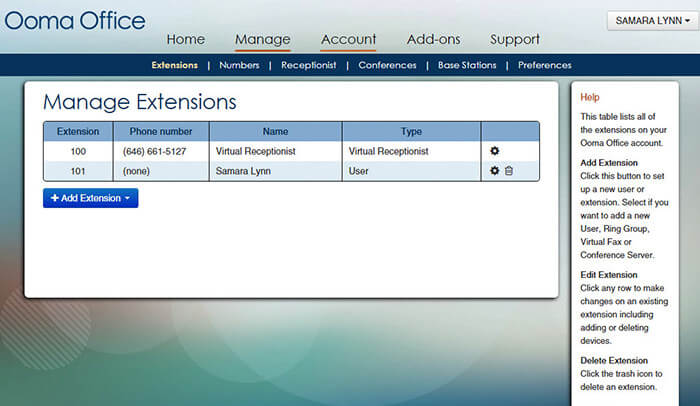700x406 pixels.
Task: Open the Add-ons tab
Action: (x=433, y=39)
